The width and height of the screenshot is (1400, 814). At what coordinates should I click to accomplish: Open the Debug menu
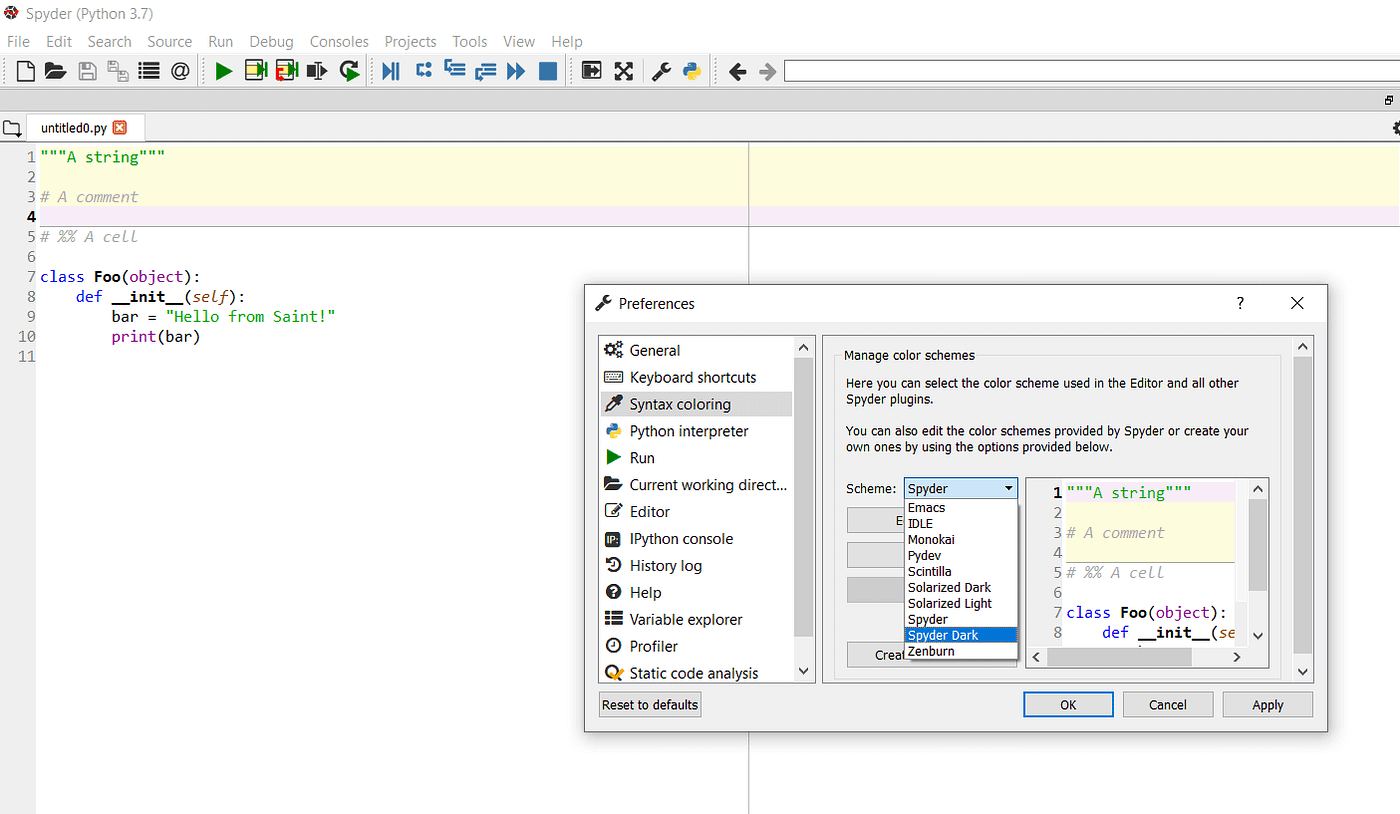click(271, 41)
